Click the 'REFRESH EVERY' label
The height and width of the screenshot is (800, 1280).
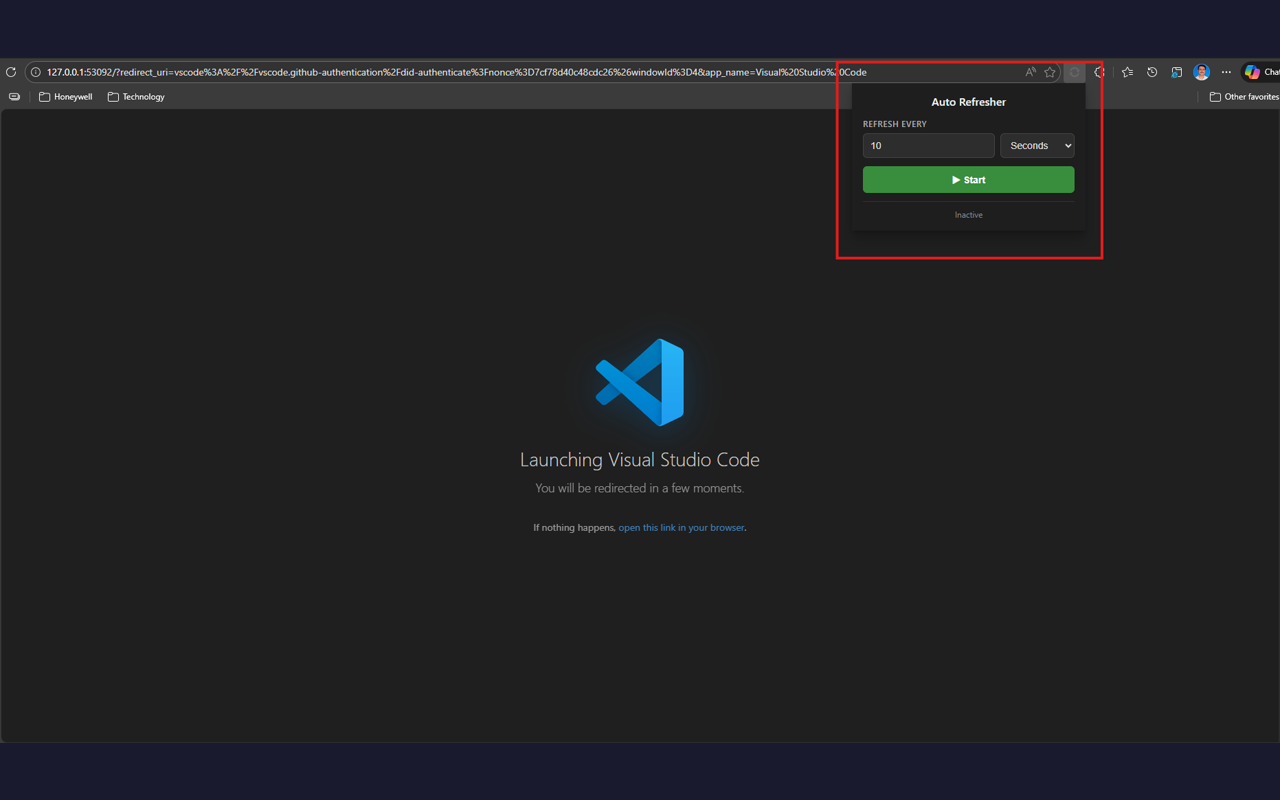895,124
